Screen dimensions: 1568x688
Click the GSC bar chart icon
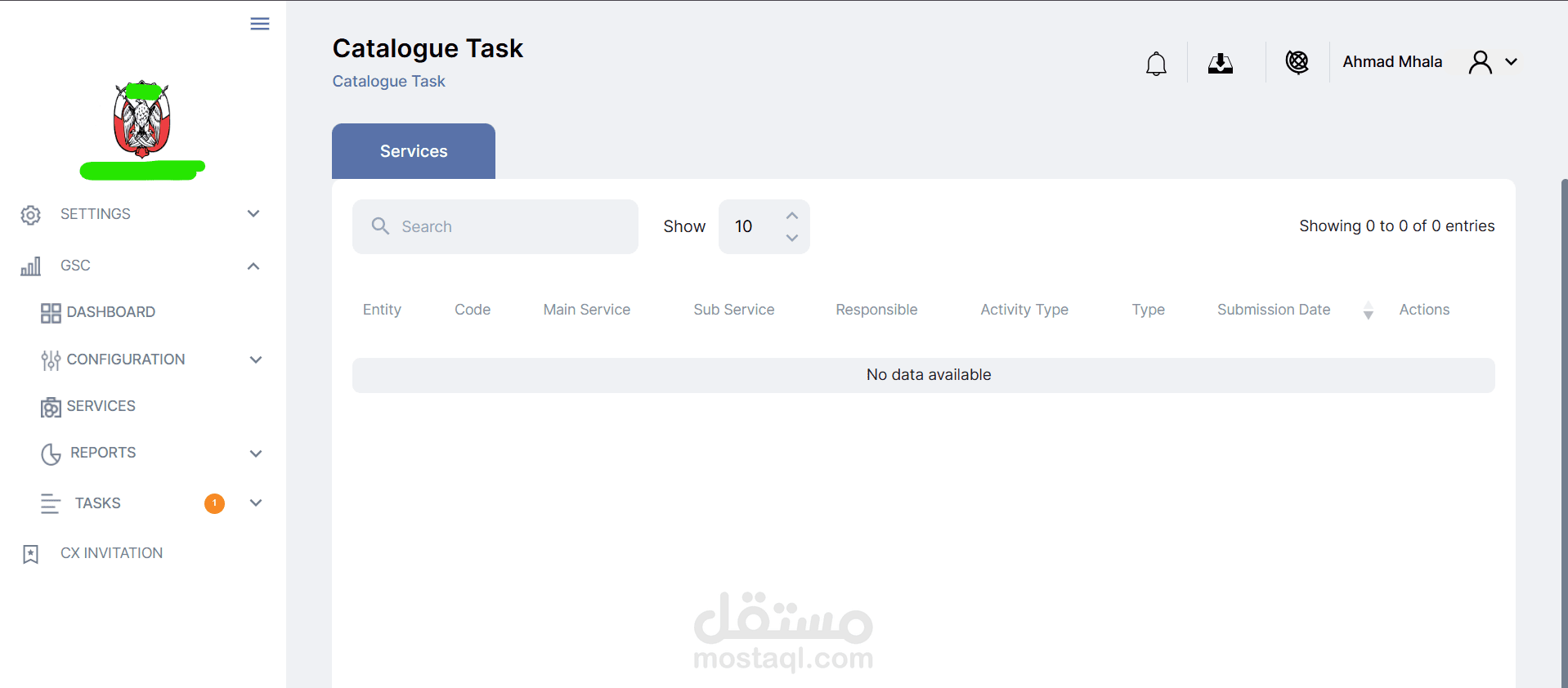pyautogui.click(x=30, y=266)
